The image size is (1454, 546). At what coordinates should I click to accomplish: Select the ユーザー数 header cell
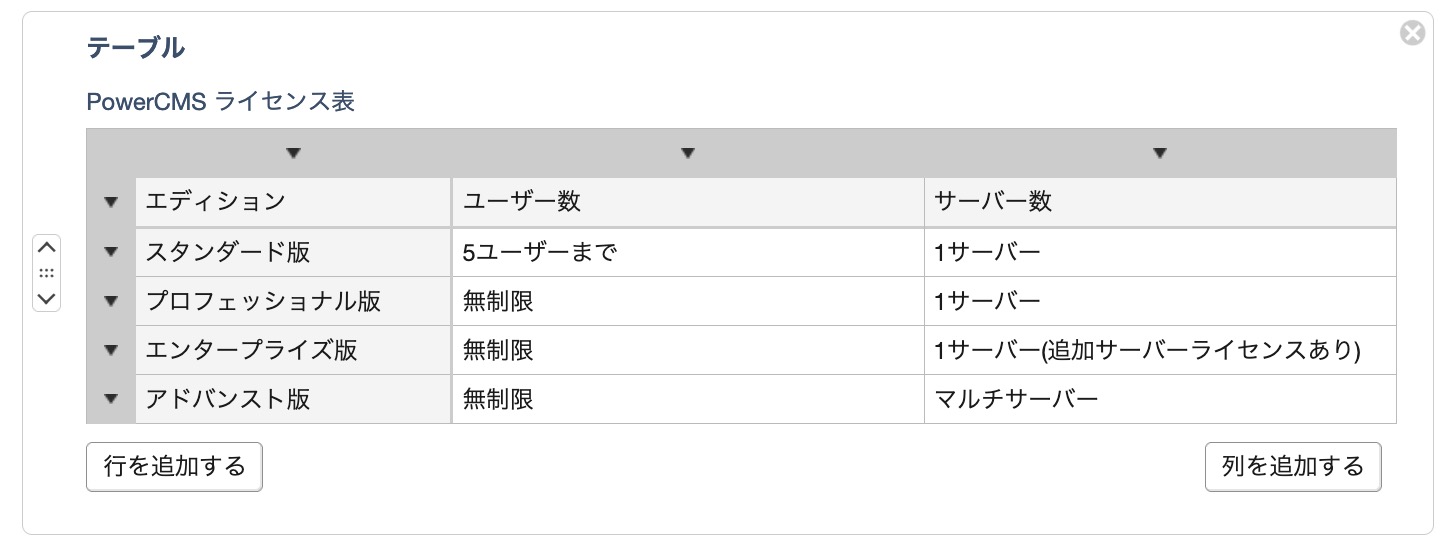(687, 203)
